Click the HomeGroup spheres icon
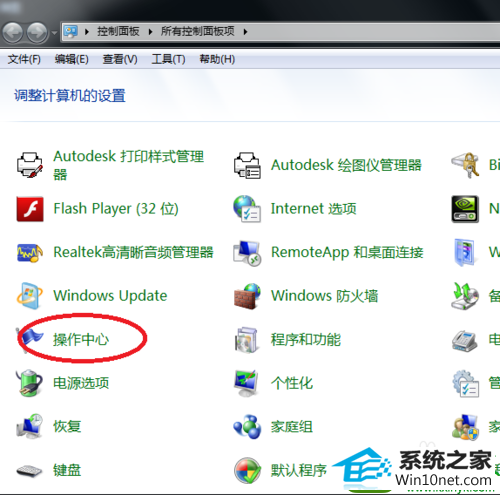 pos(247,427)
